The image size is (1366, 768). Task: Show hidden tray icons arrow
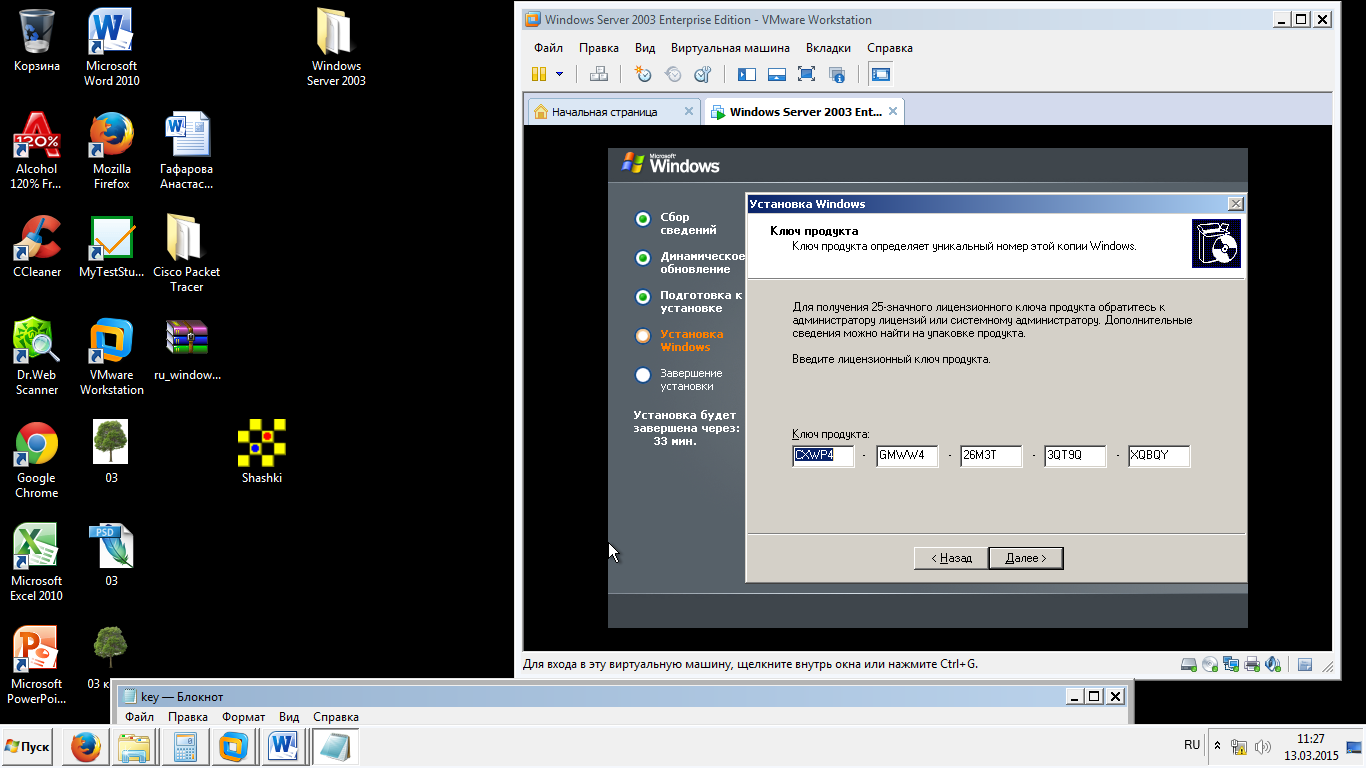coord(1217,746)
